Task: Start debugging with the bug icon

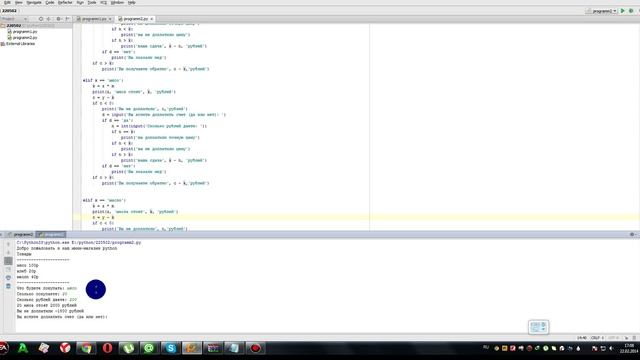Action: 631,11
